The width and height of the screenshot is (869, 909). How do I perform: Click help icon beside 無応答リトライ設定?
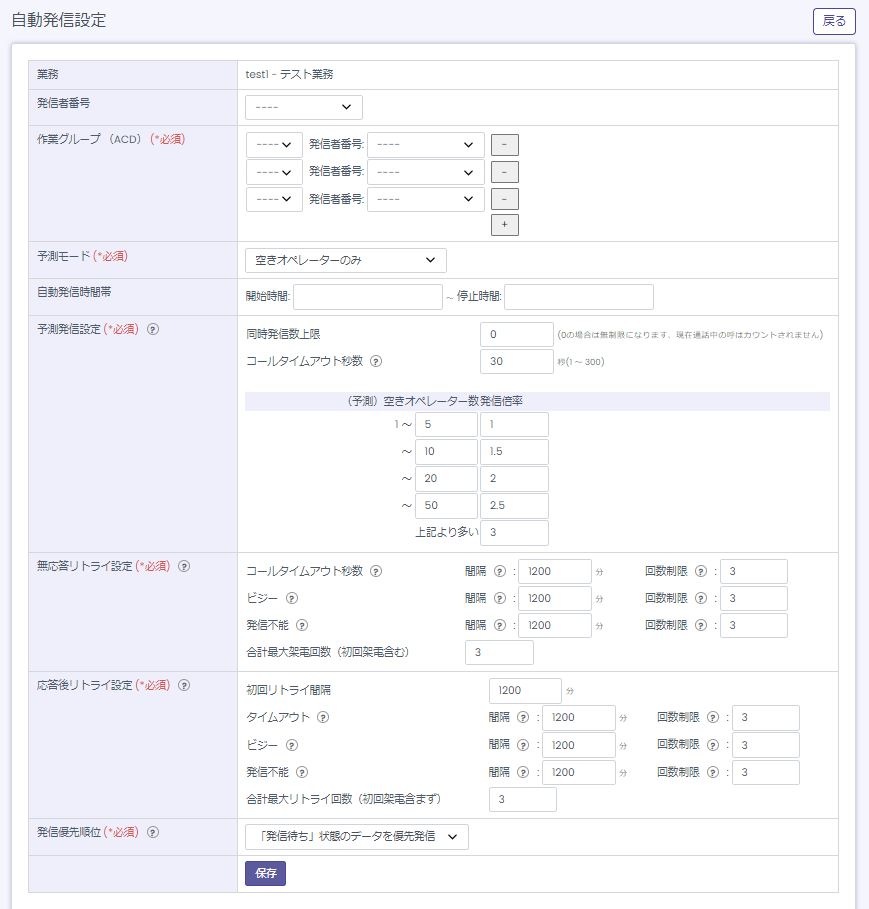[x=184, y=566]
